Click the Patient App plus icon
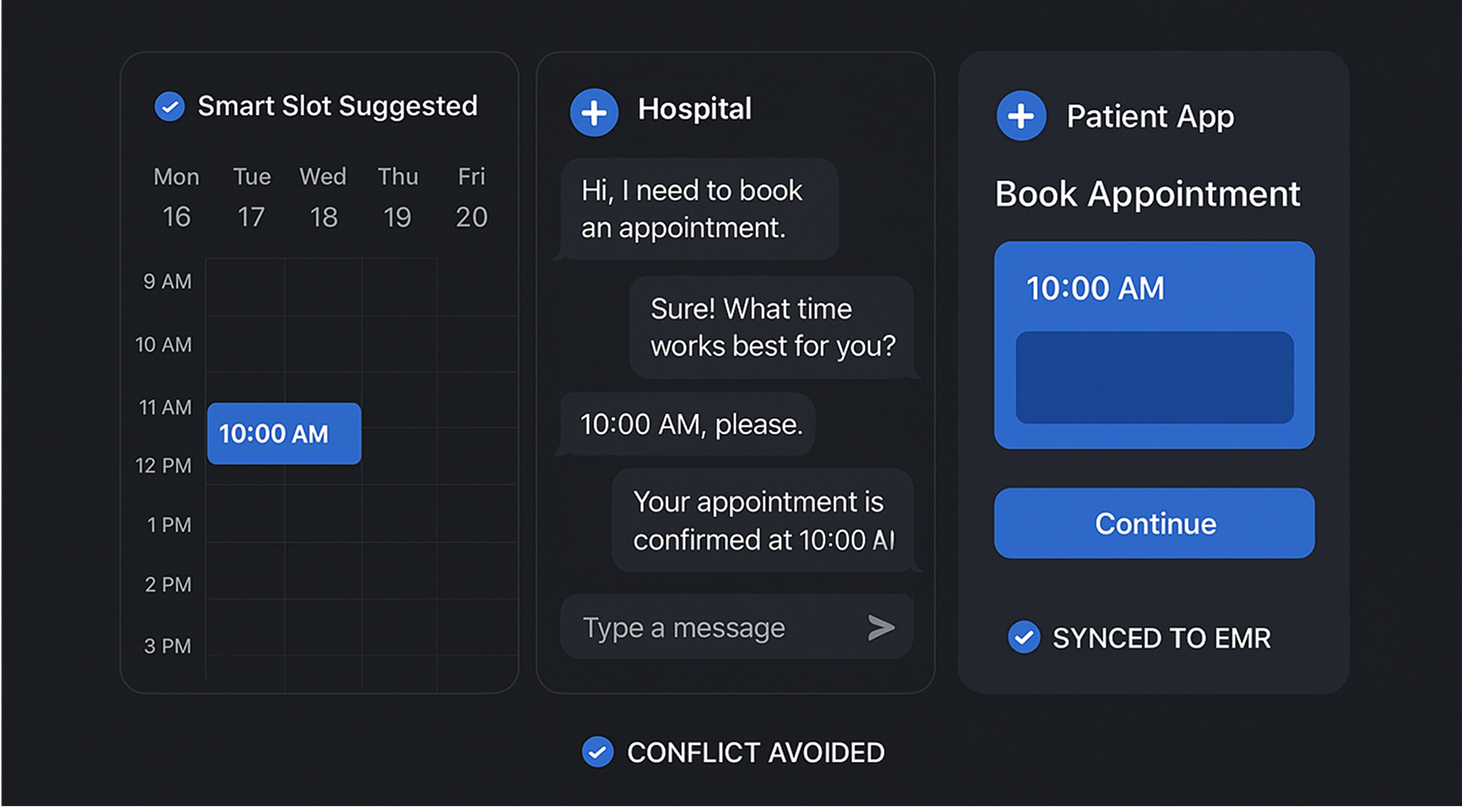Screen dimensions: 1462x807 tap(1021, 116)
